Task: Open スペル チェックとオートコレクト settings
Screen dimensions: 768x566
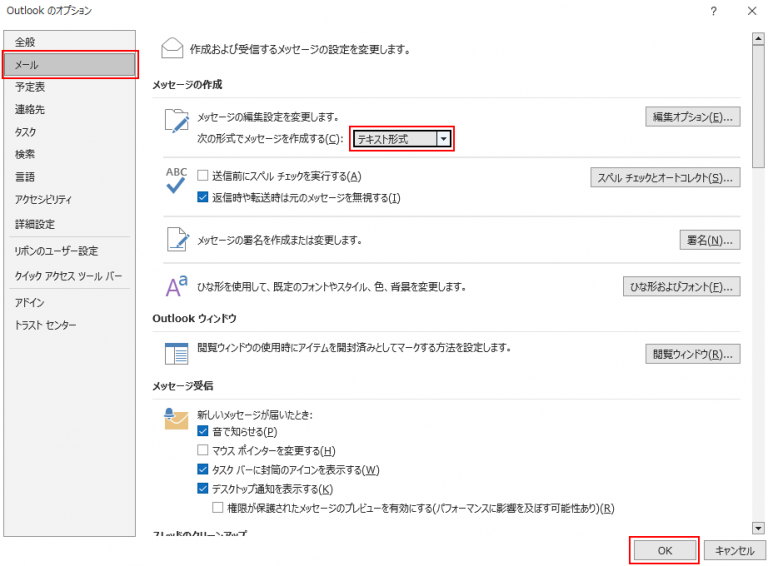Action: coord(665,178)
